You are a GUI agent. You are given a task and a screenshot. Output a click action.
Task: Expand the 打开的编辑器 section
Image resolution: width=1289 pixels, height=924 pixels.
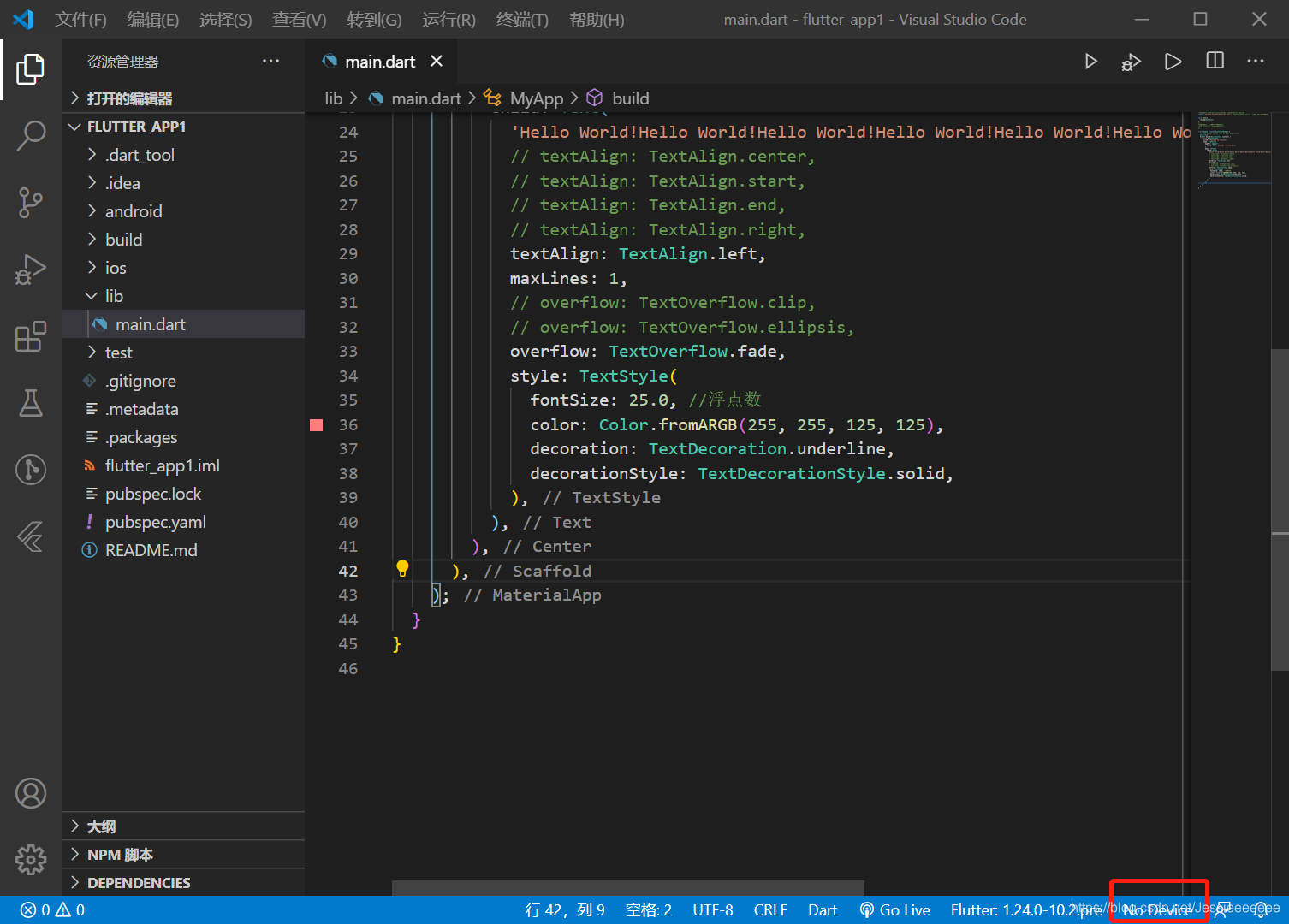(x=184, y=98)
